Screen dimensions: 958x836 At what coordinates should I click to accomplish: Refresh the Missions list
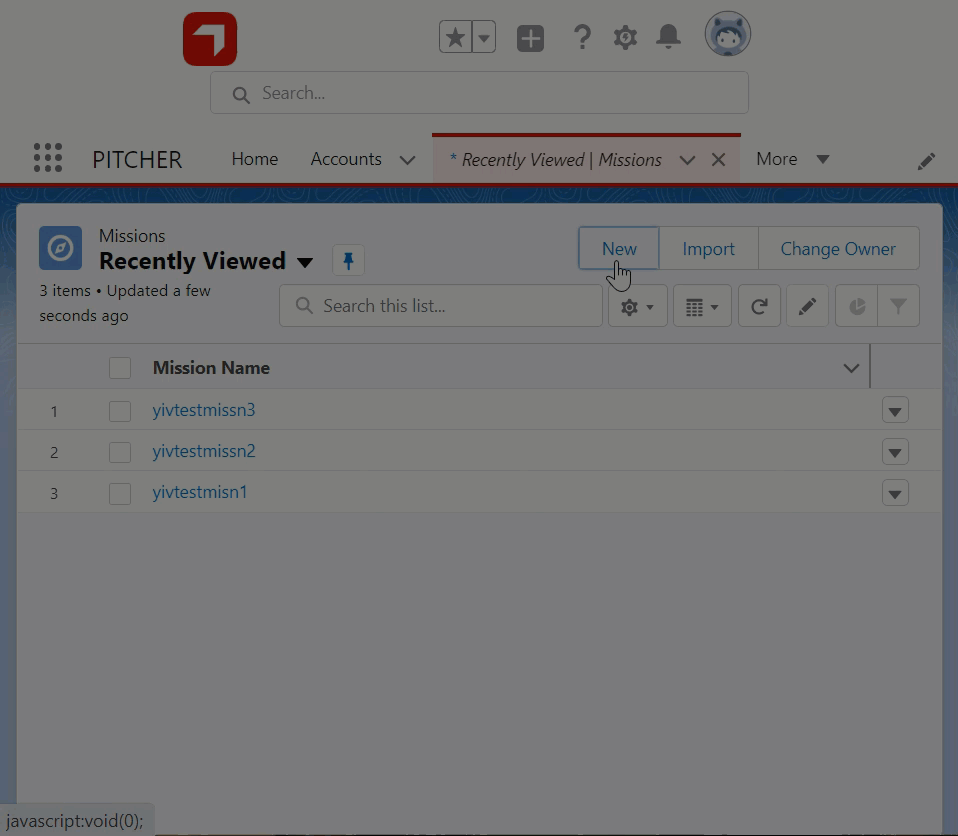pos(759,307)
